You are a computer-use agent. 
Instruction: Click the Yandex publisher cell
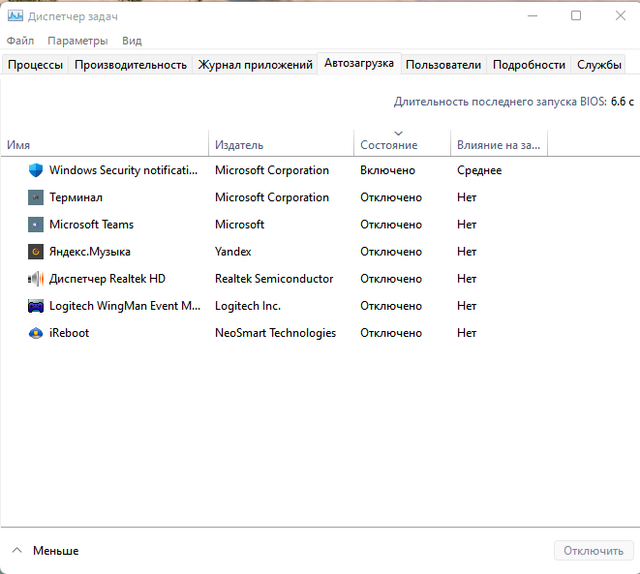(x=233, y=251)
